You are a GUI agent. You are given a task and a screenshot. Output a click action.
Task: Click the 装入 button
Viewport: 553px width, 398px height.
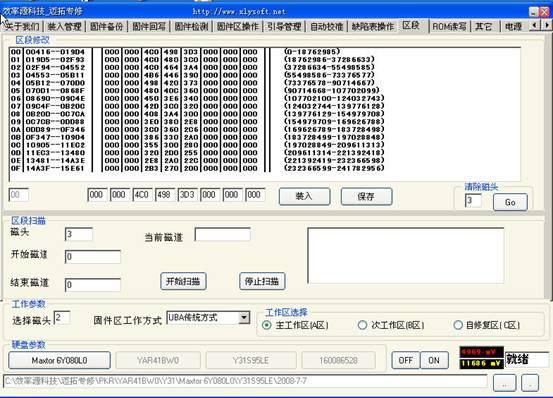click(304, 196)
